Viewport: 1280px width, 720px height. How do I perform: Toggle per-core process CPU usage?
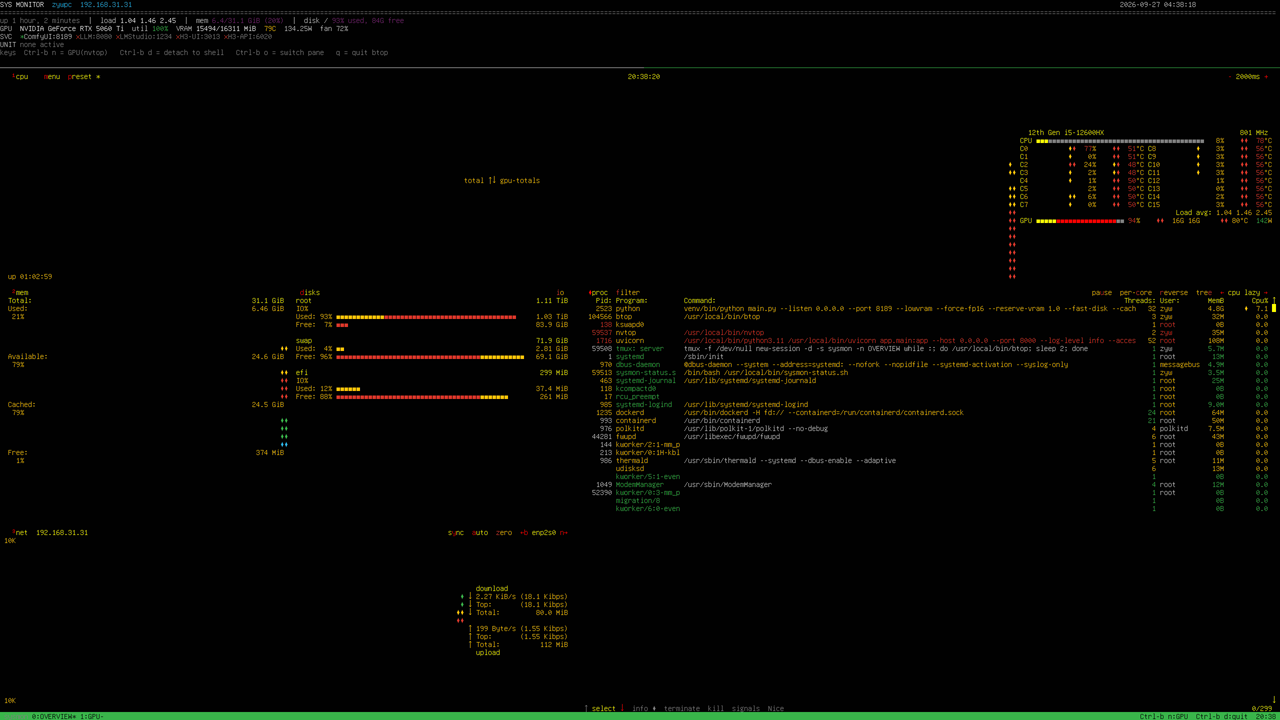(1136, 293)
